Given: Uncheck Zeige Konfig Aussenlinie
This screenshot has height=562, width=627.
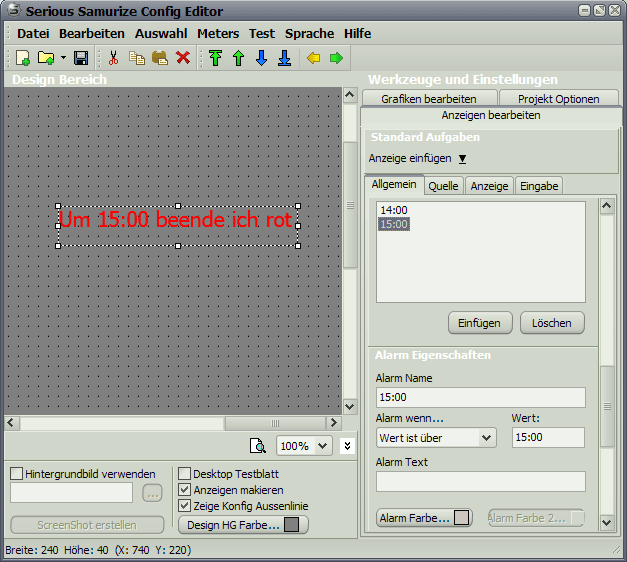Looking at the screenshot, I should 184,506.
